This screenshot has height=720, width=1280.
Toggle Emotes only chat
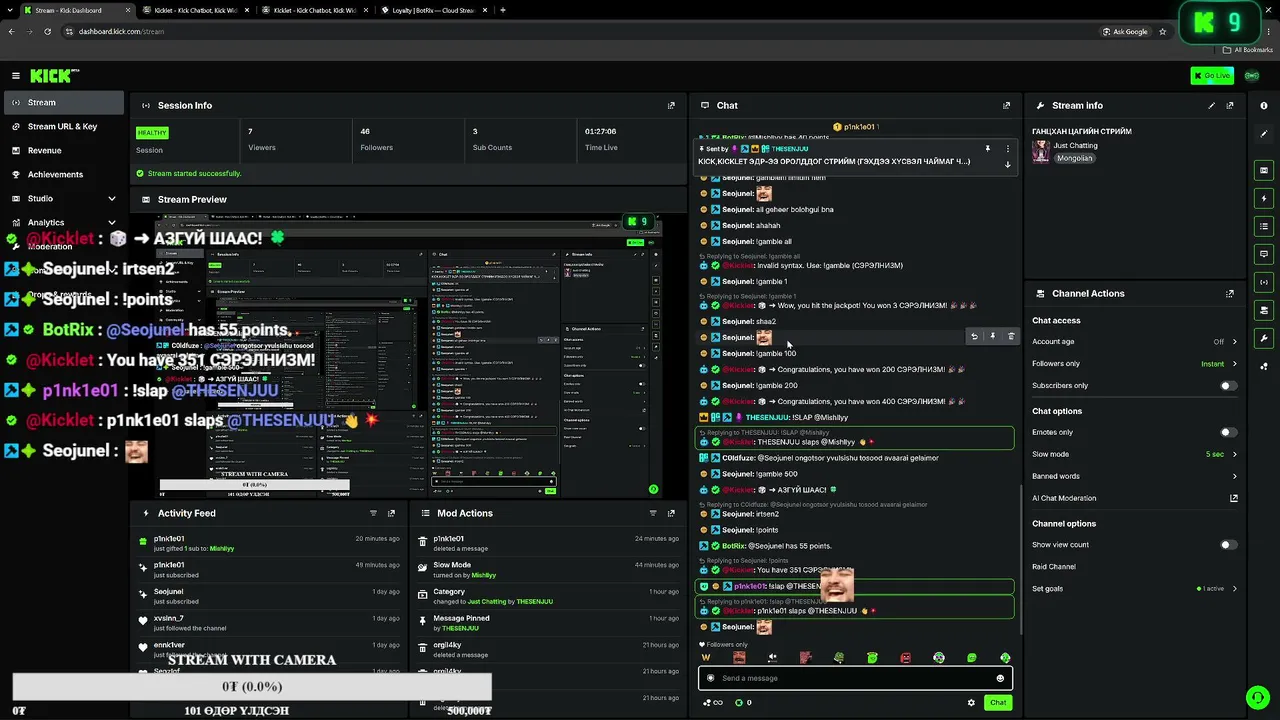[1228, 433]
